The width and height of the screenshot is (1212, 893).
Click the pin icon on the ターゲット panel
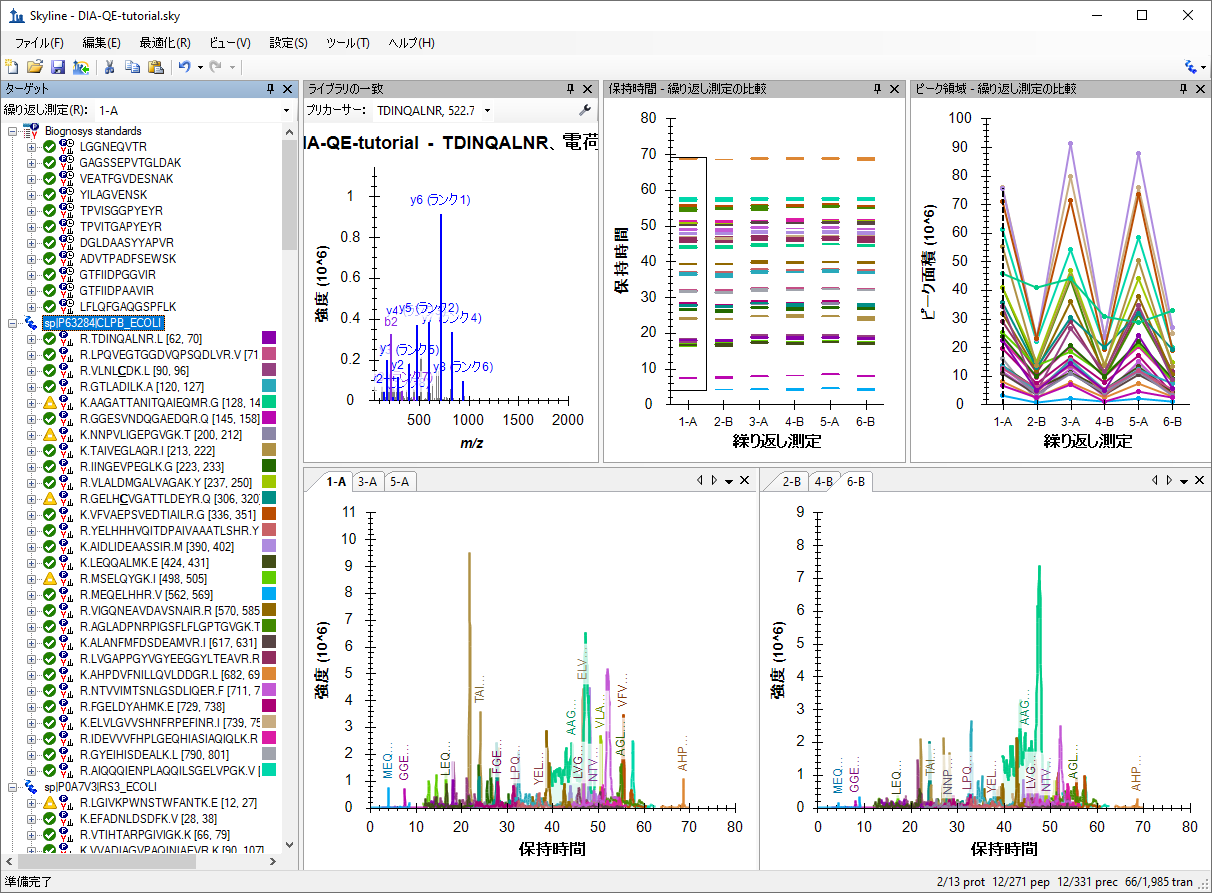point(270,89)
